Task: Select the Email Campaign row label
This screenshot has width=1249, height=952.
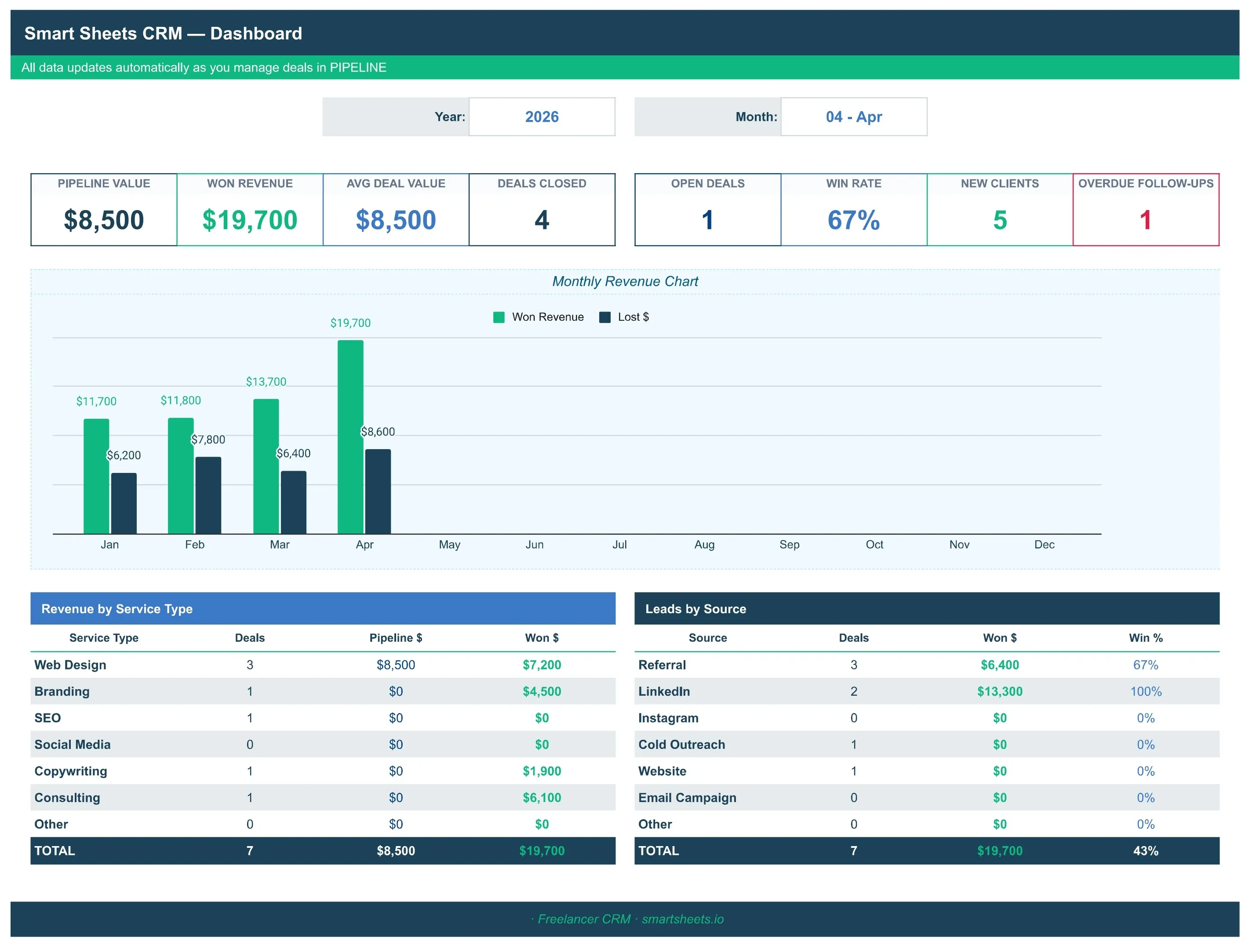Action: (688, 798)
